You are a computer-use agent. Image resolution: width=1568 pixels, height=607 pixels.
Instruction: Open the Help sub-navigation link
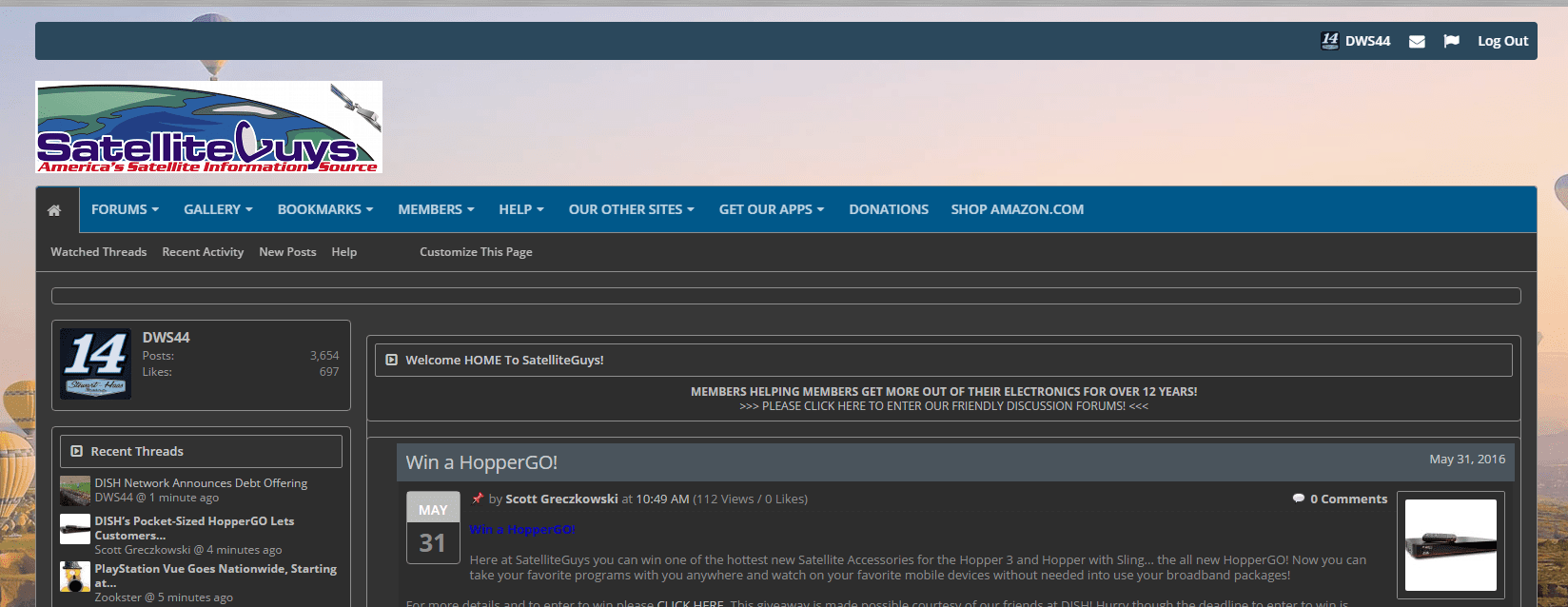point(344,252)
